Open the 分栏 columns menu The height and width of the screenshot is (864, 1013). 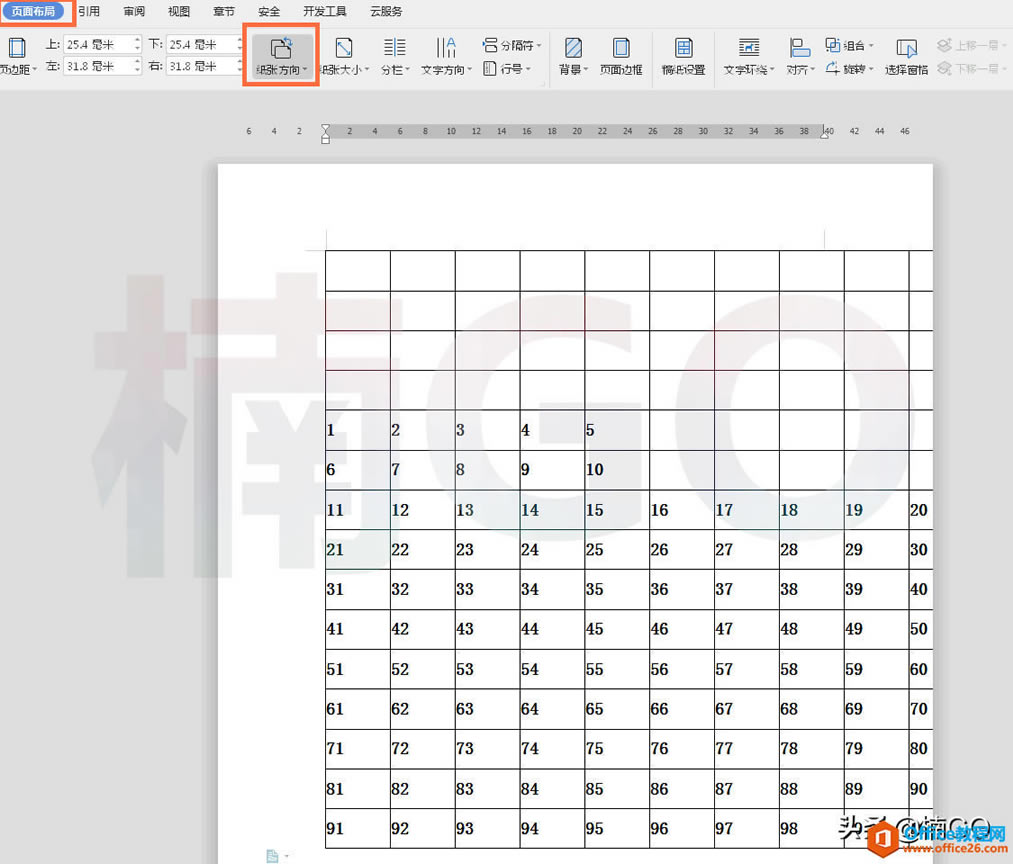(395, 56)
